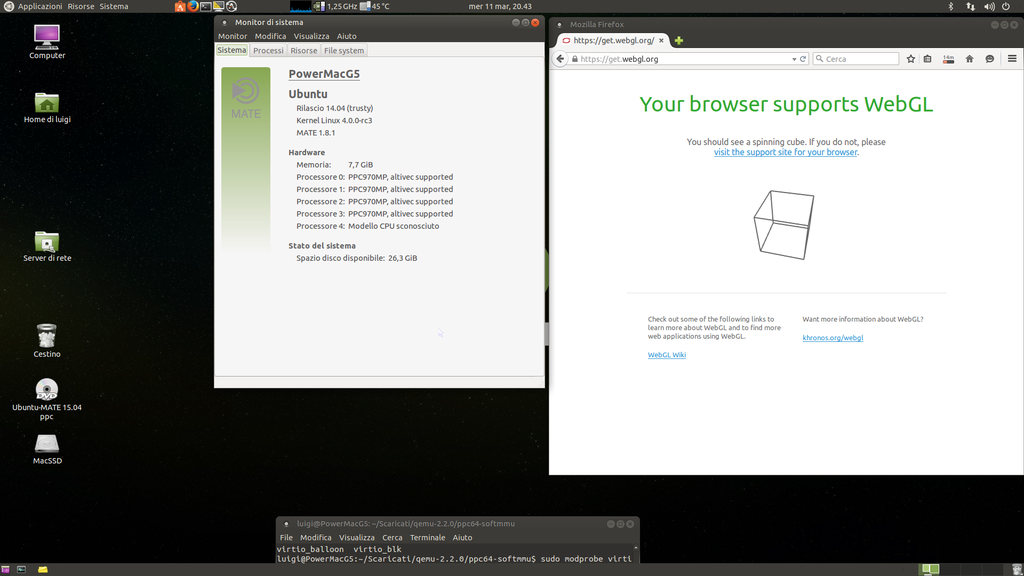This screenshot has width=1024, height=576.
Task: Select the https://get.webgl.org/ Firefox tab
Action: tap(613, 40)
